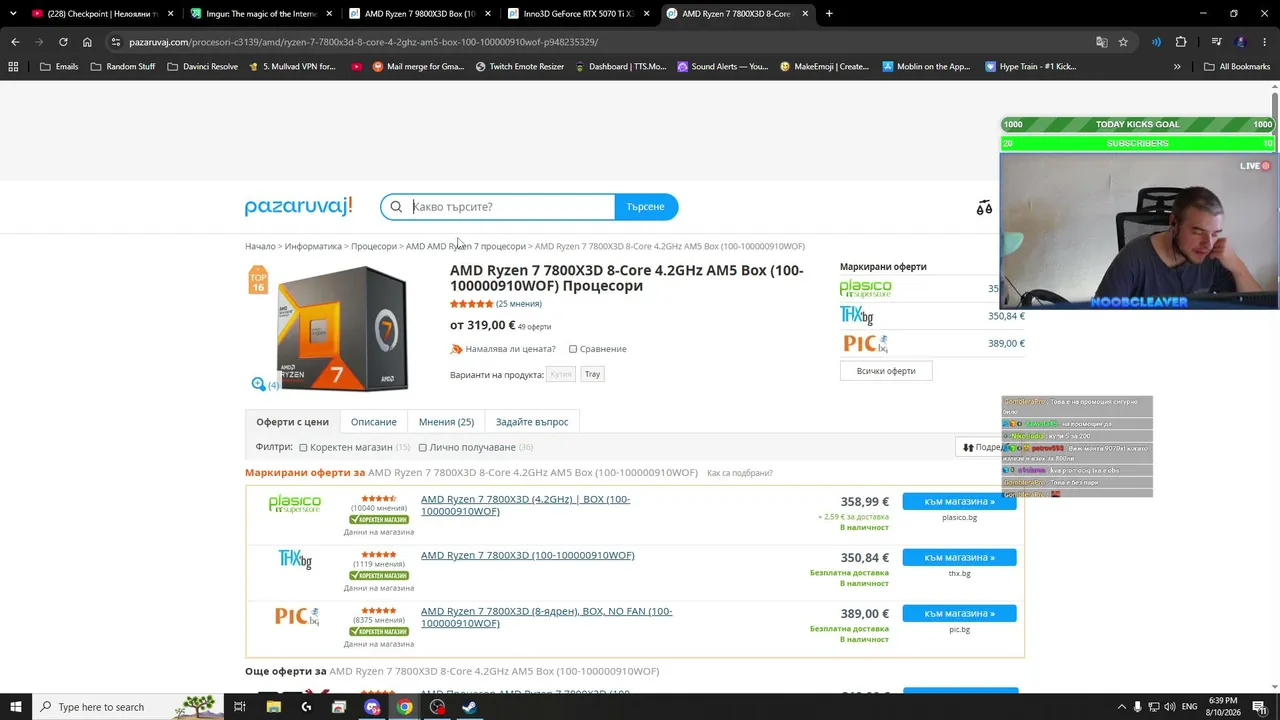Zoom the product image with magnifier icon

259,384
